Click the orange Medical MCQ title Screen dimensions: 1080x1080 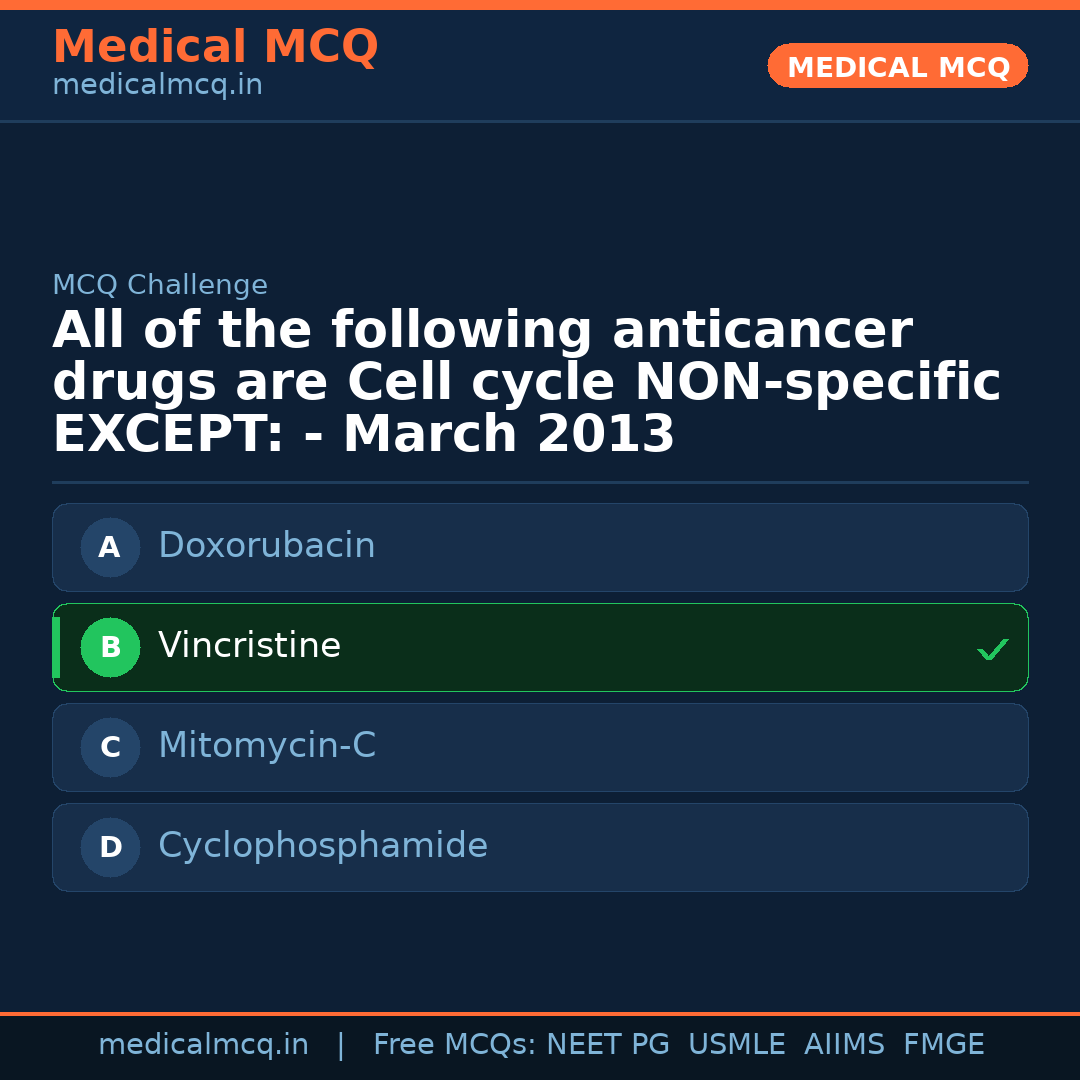215,47
